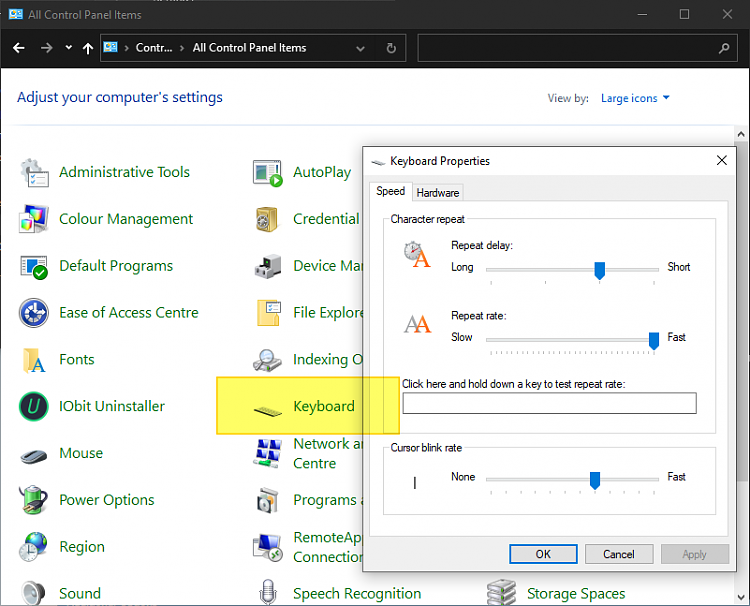Open the View by Large icons dropdown
The width and height of the screenshot is (750, 606).
click(x=635, y=98)
